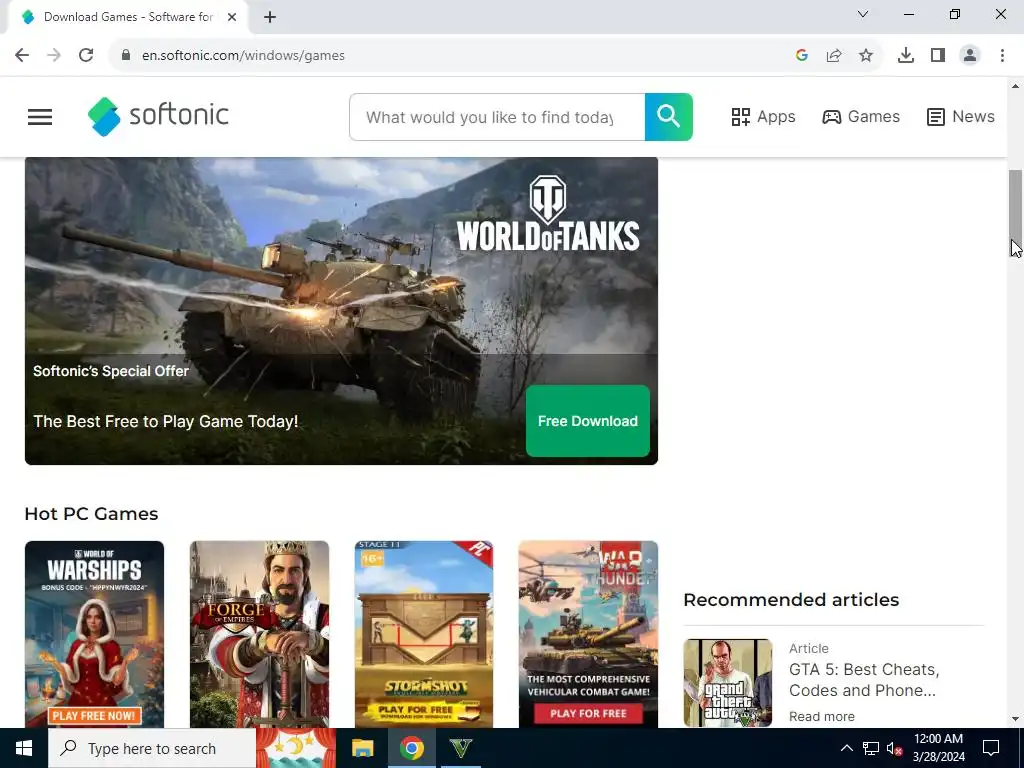Open a new browser tab
The height and width of the screenshot is (768, 1024).
(x=270, y=17)
